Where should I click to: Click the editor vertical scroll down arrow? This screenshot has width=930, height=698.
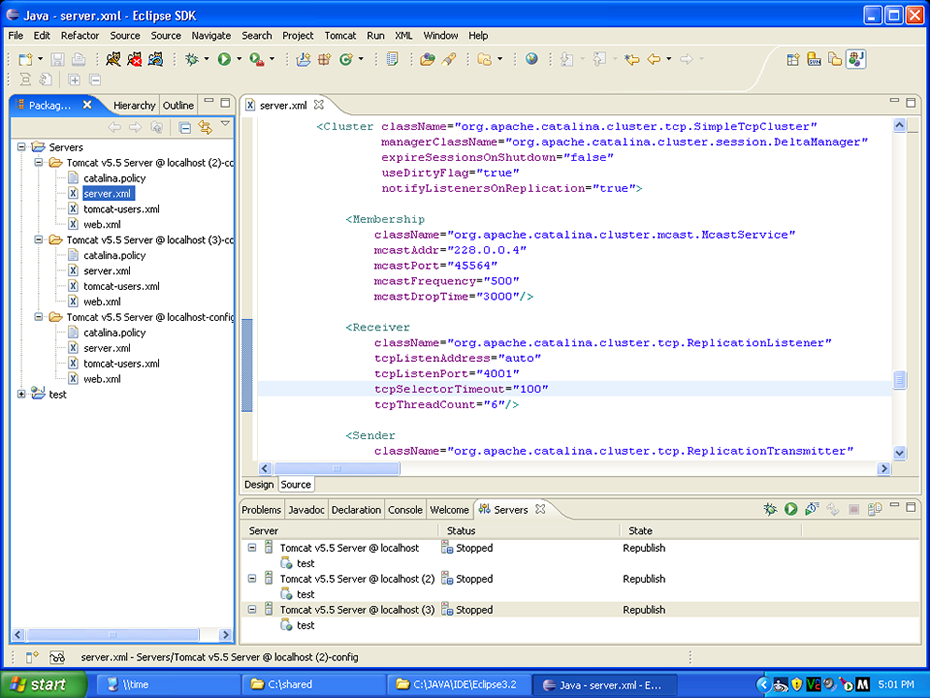[x=899, y=453]
